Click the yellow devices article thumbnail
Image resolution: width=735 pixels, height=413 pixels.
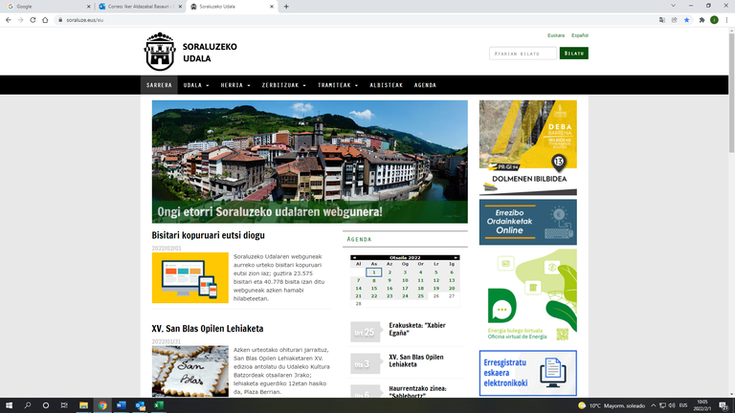pyautogui.click(x=190, y=278)
